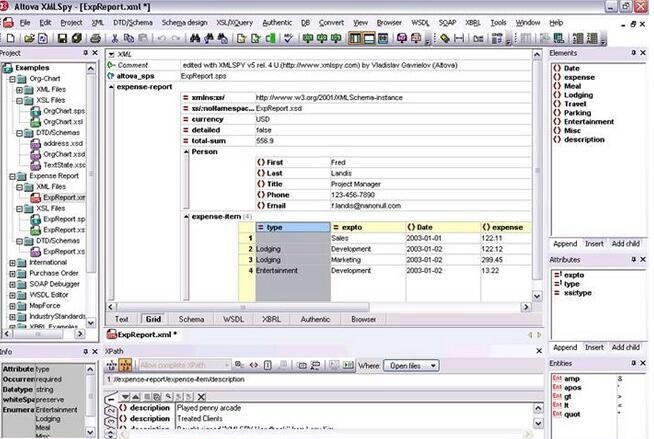Toggle the Entry Helpers window icon in toolbar
The image size is (654, 439).
[383, 38]
